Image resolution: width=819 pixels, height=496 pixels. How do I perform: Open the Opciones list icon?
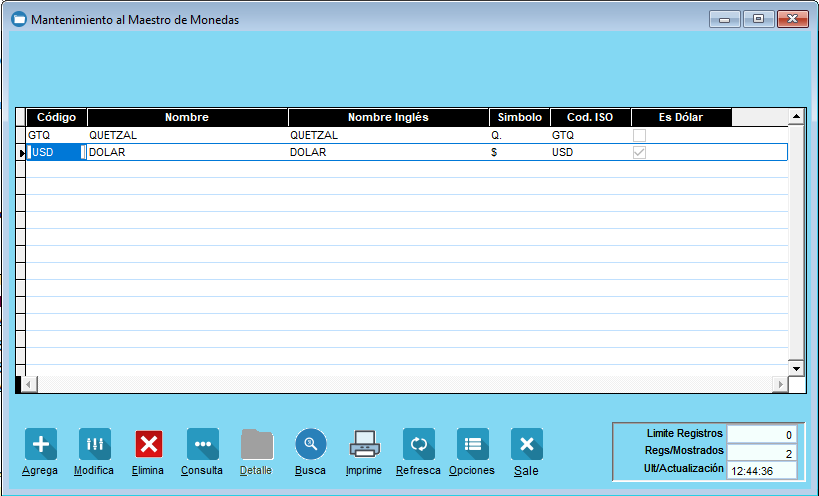pyautogui.click(x=472, y=444)
